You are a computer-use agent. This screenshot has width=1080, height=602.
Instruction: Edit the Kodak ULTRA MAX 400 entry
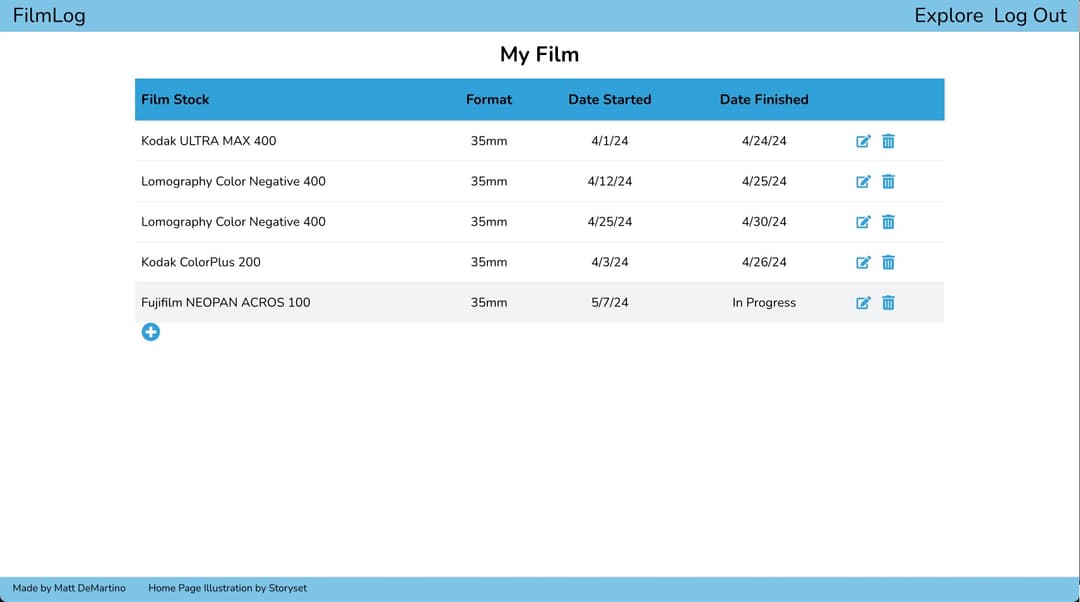click(x=863, y=141)
